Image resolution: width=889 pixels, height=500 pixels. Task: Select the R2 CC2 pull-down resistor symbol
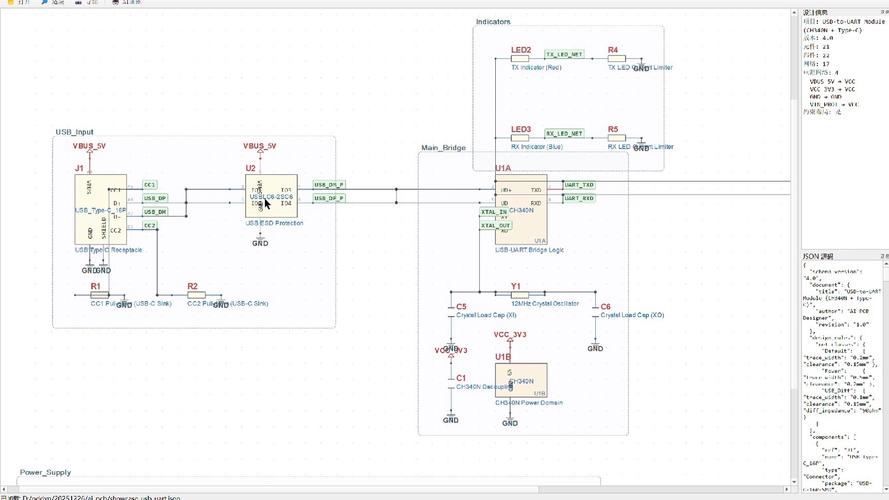[196, 295]
